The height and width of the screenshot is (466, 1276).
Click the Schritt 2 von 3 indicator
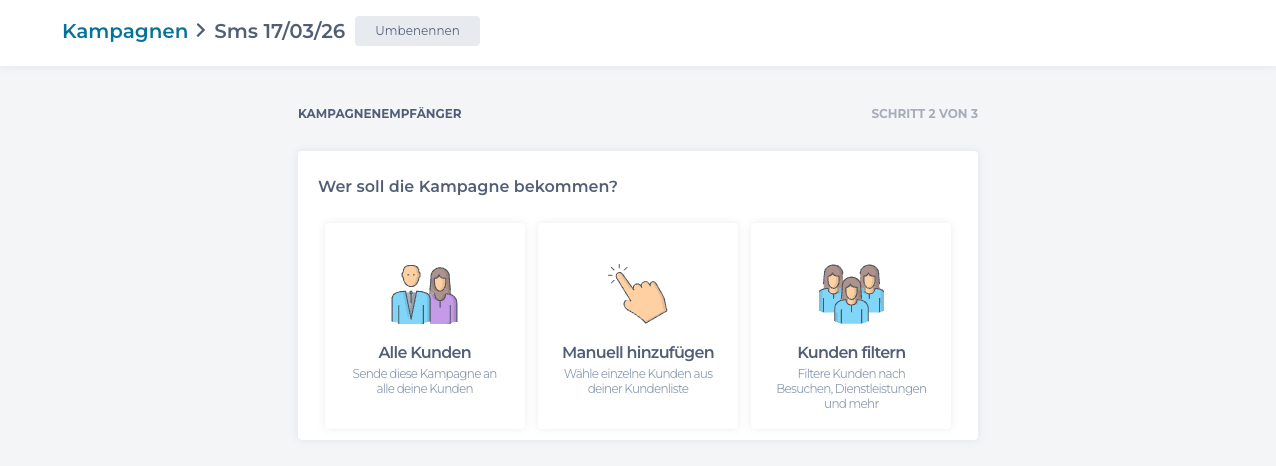924,114
